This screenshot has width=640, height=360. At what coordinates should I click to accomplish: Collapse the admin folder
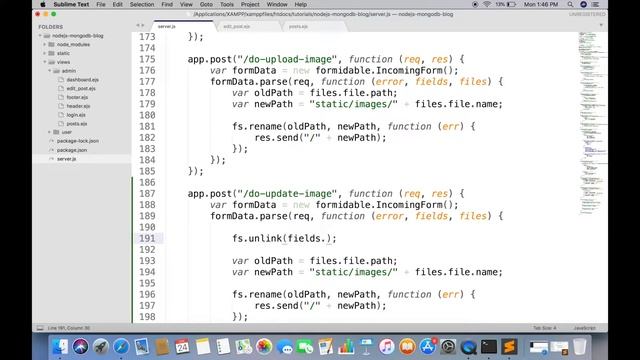[x=50, y=71]
